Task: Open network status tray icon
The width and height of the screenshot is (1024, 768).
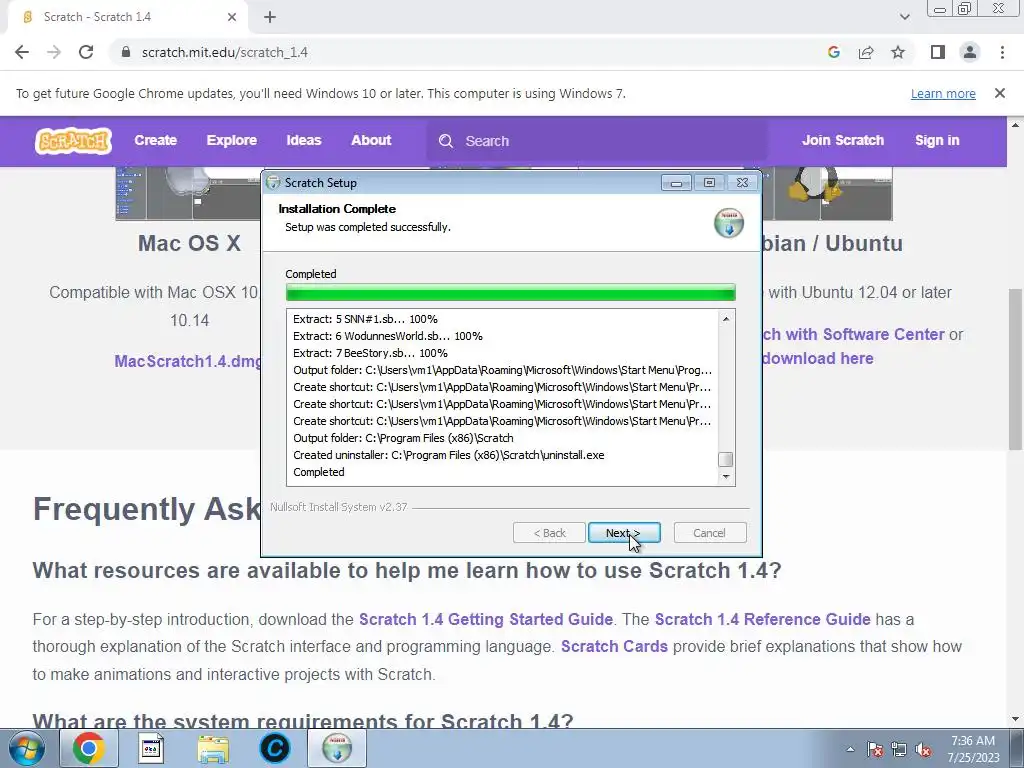Action: [x=899, y=749]
